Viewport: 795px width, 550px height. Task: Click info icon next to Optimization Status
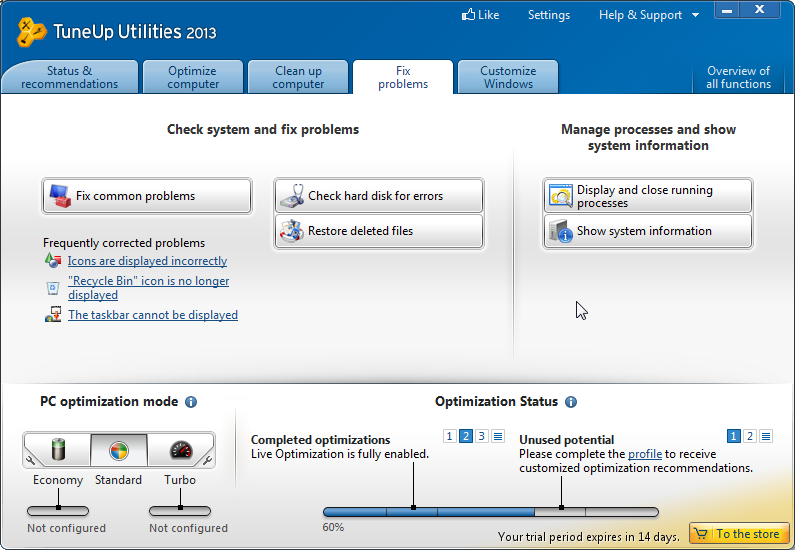[571, 402]
